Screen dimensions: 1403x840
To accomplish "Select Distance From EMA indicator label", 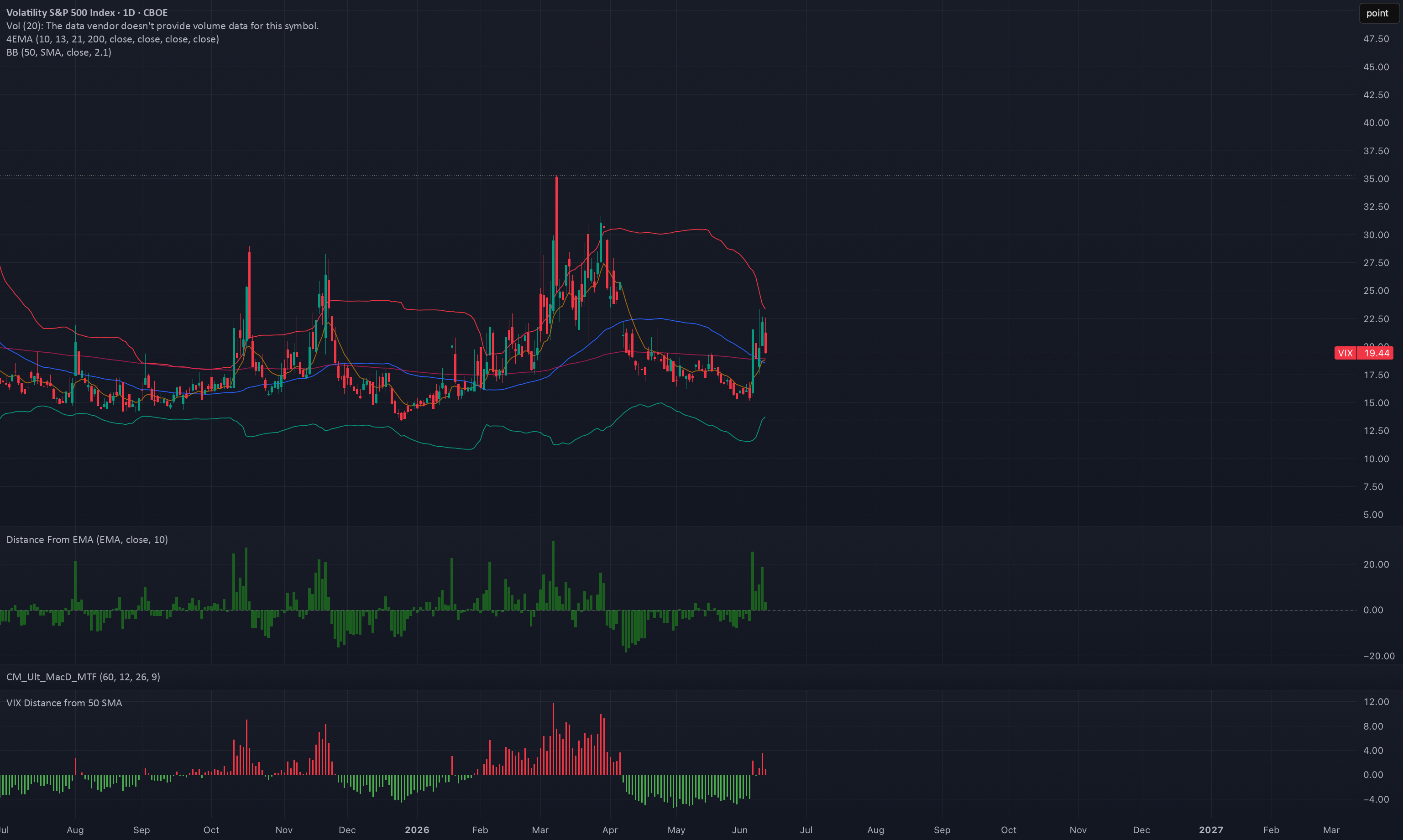I will [x=87, y=539].
